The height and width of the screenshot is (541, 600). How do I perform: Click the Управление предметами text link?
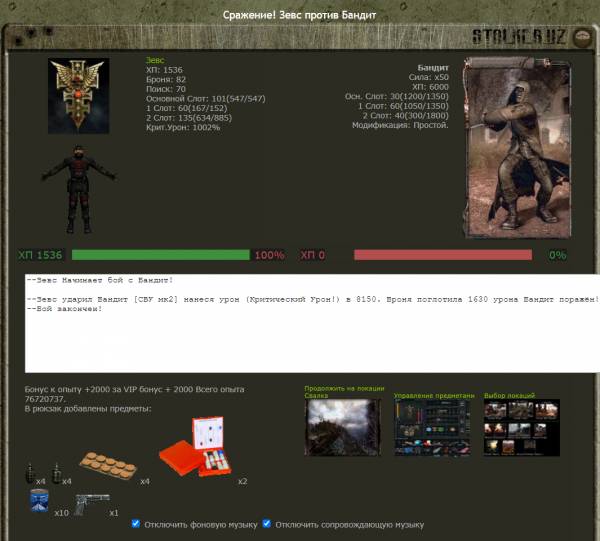pyautogui.click(x=434, y=395)
